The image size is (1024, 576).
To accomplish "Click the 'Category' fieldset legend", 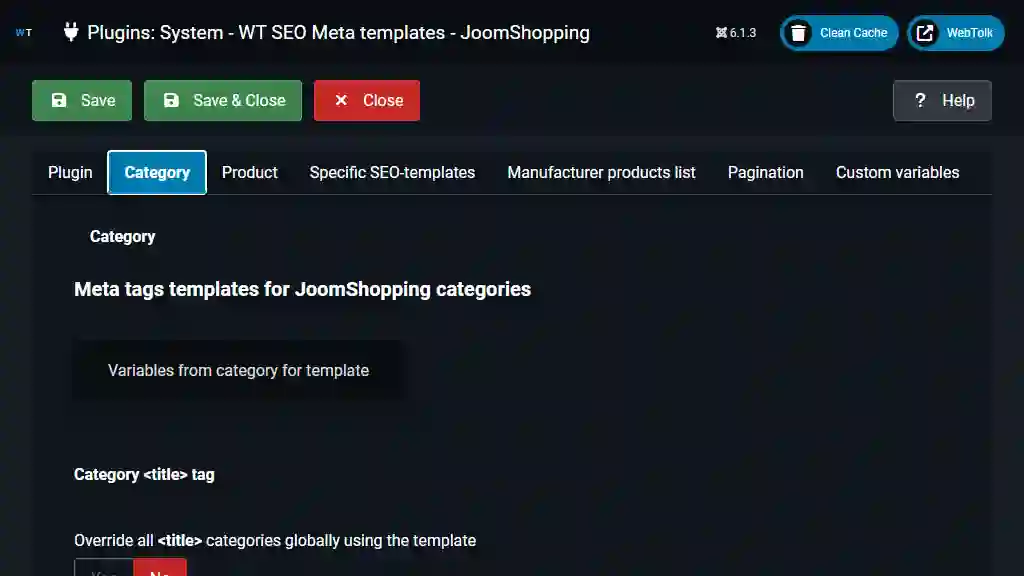I will 122,236.
